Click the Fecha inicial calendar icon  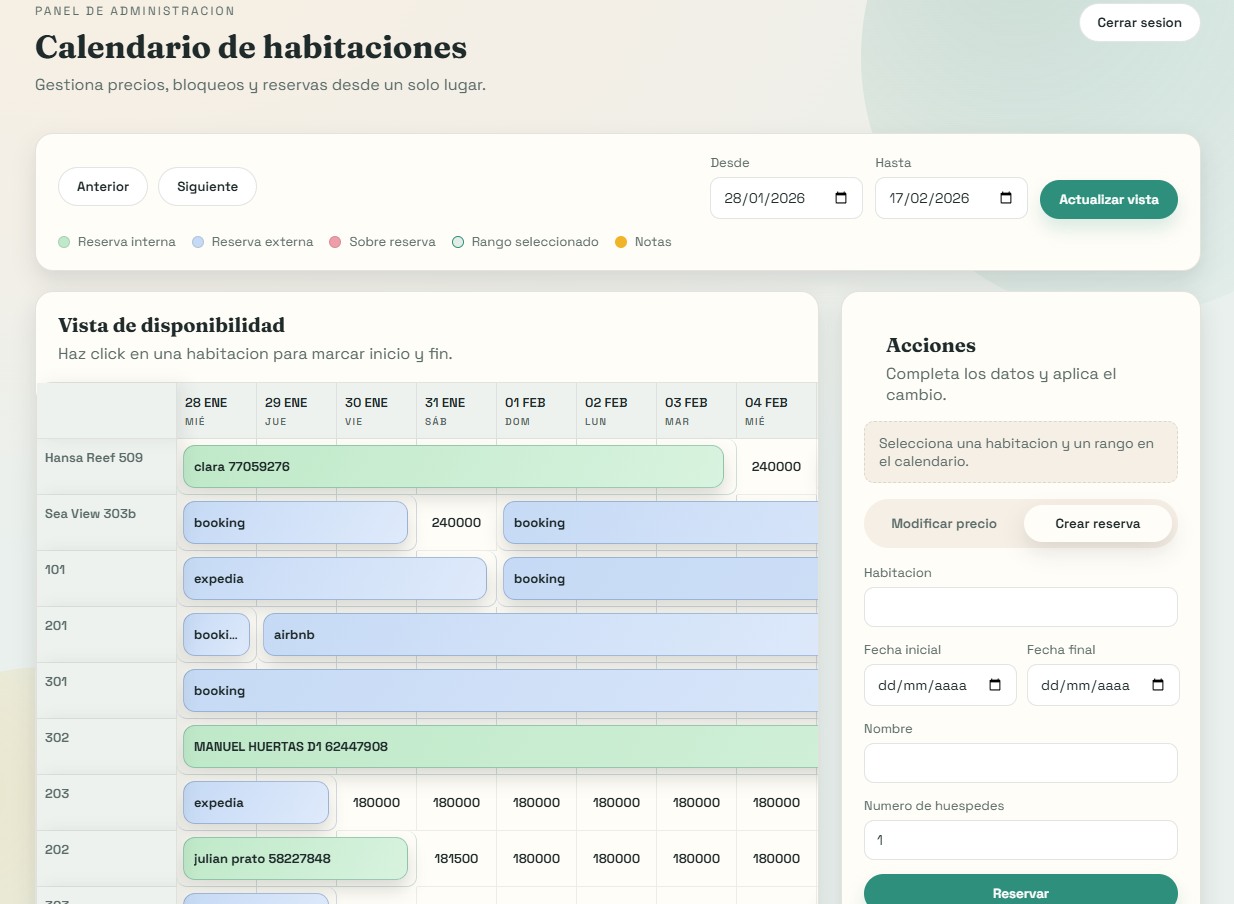(994, 685)
